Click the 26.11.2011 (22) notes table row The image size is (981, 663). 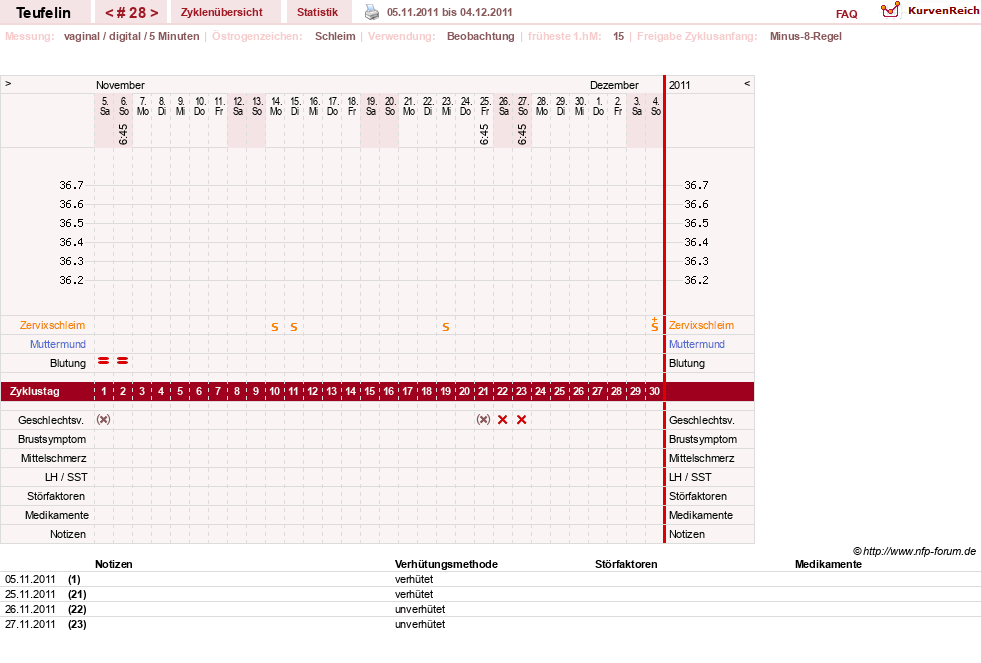tap(490, 609)
